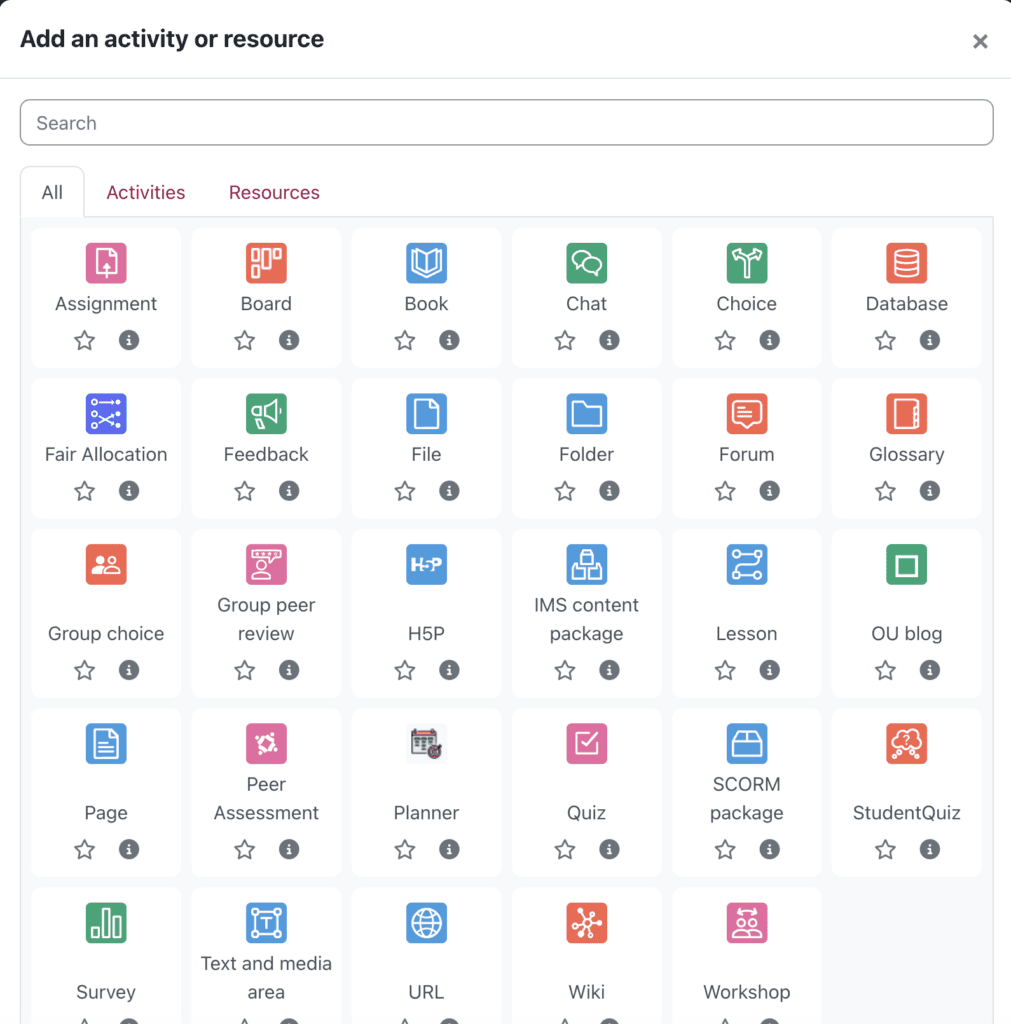Pick the Fair Allocation icon
The width and height of the screenshot is (1011, 1024).
(106, 414)
